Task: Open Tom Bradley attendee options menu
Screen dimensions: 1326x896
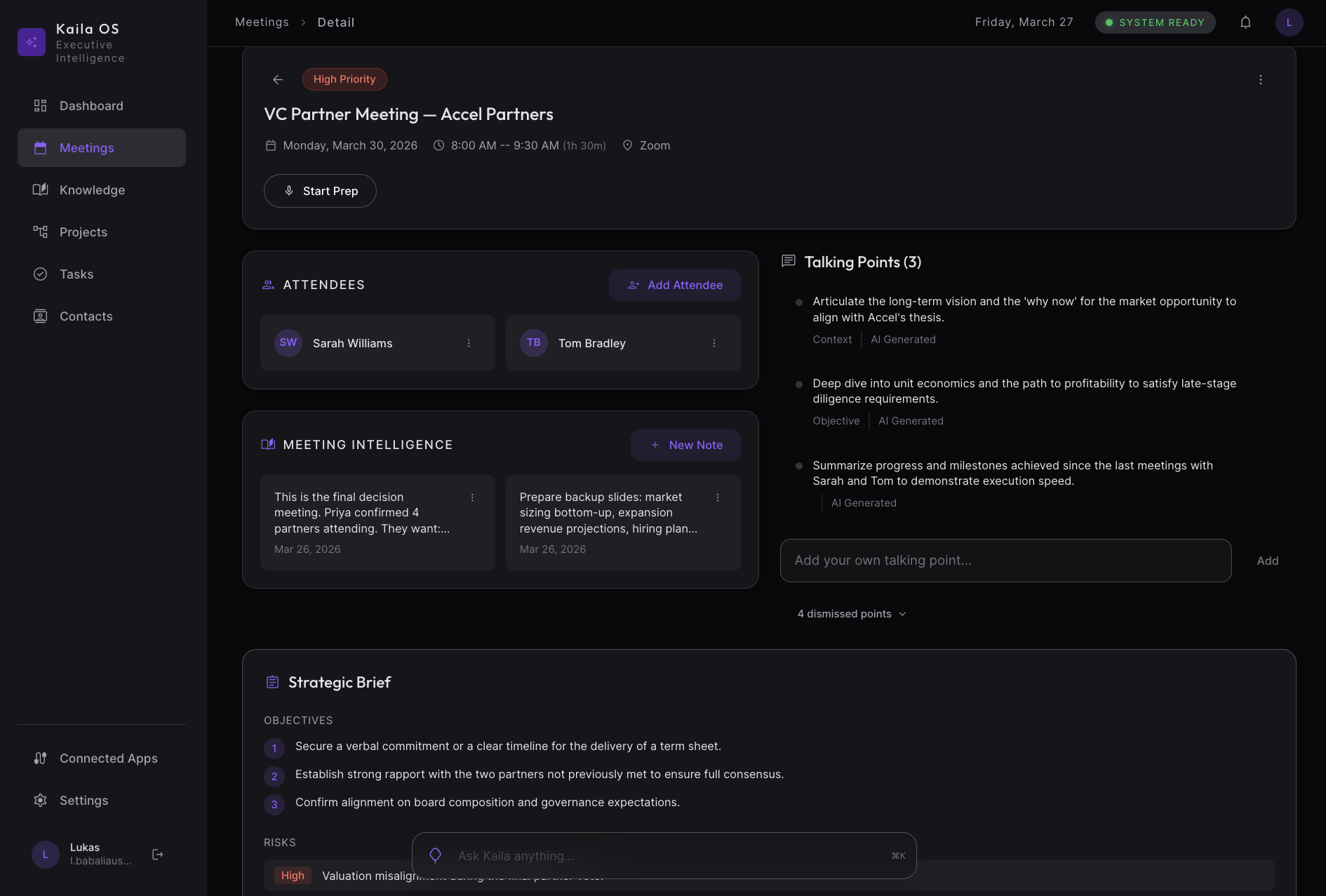Action: (714, 343)
